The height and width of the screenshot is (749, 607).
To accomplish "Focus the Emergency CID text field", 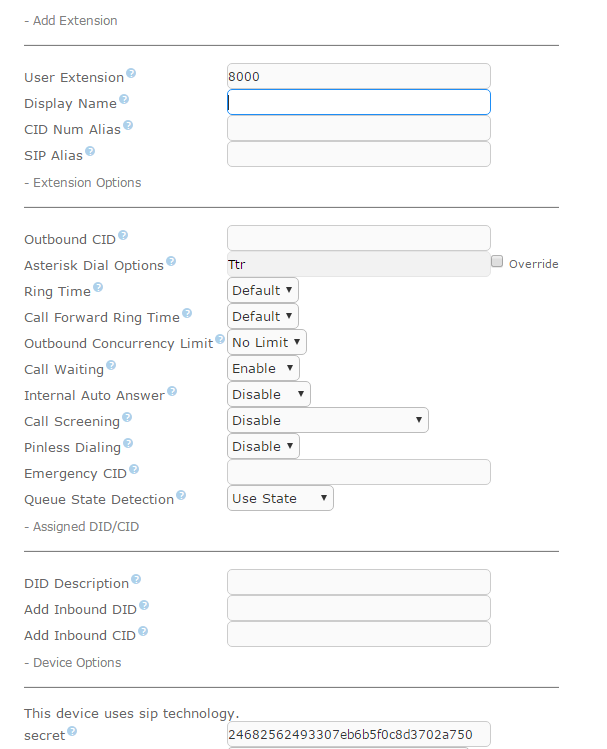I will pos(358,472).
